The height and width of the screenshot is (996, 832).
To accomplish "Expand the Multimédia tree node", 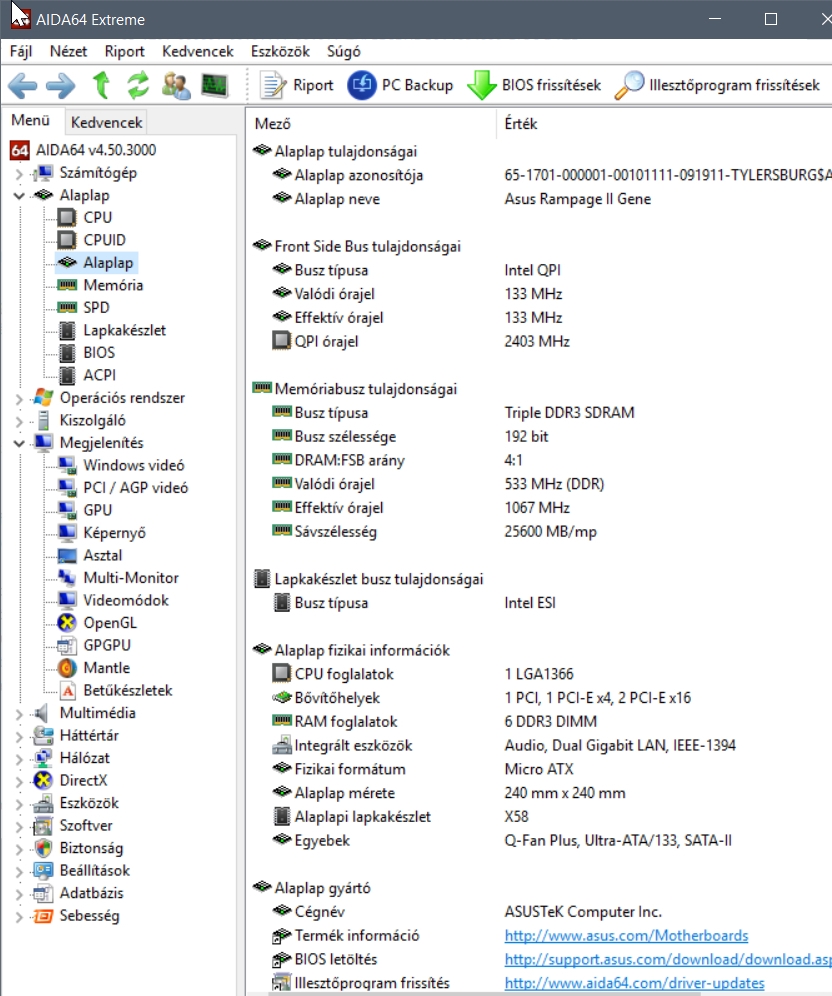I will tap(19, 714).
